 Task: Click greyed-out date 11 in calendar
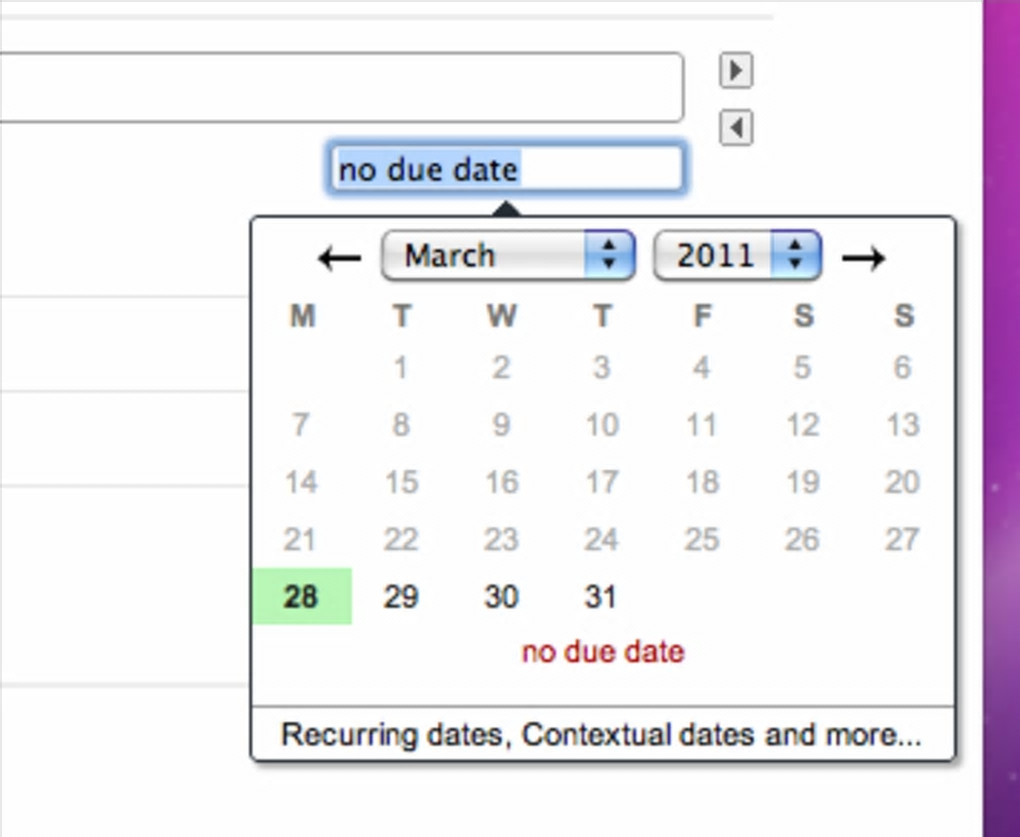[702, 425]
